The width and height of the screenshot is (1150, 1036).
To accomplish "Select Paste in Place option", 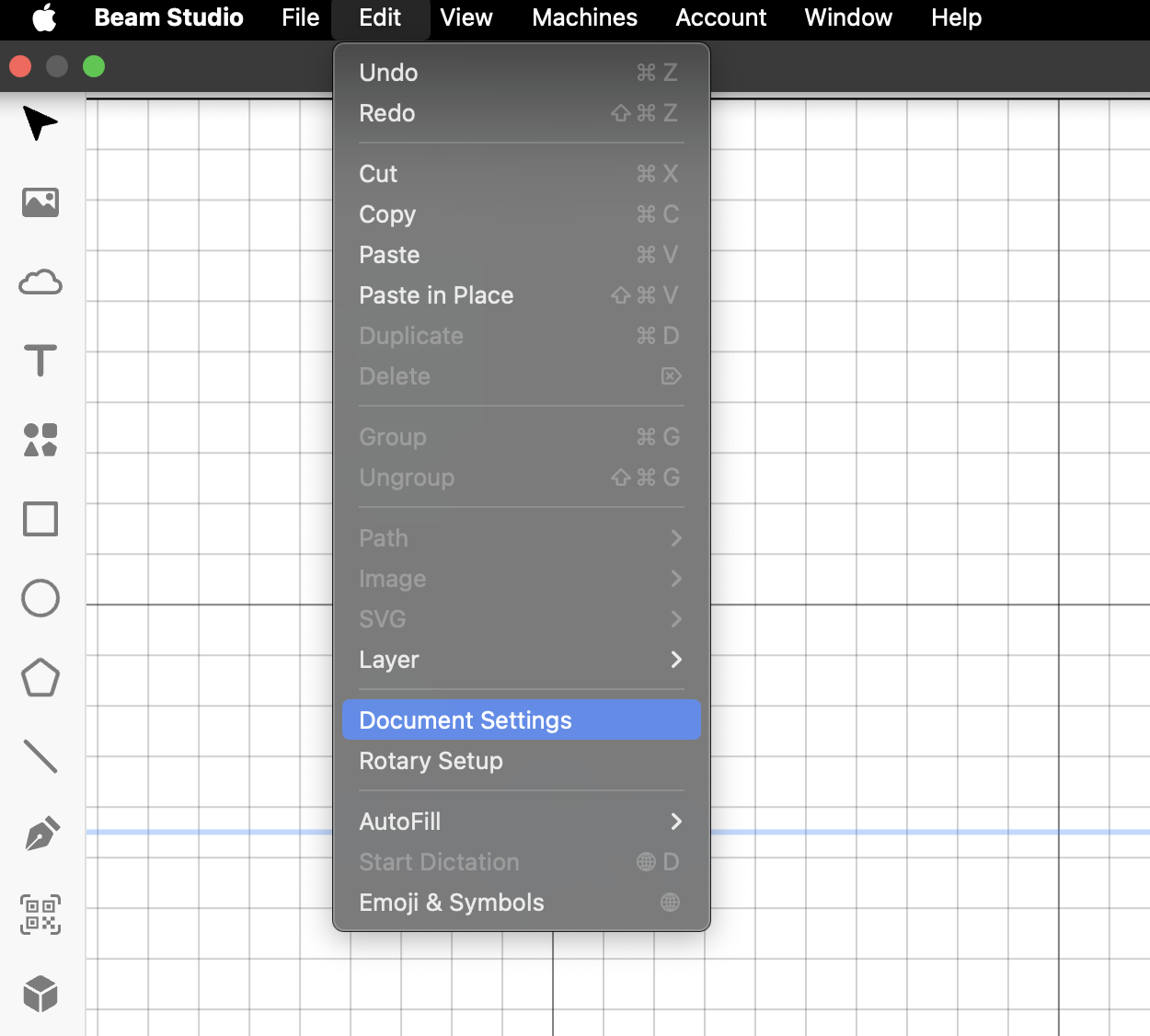I will (x=521, y=295).
